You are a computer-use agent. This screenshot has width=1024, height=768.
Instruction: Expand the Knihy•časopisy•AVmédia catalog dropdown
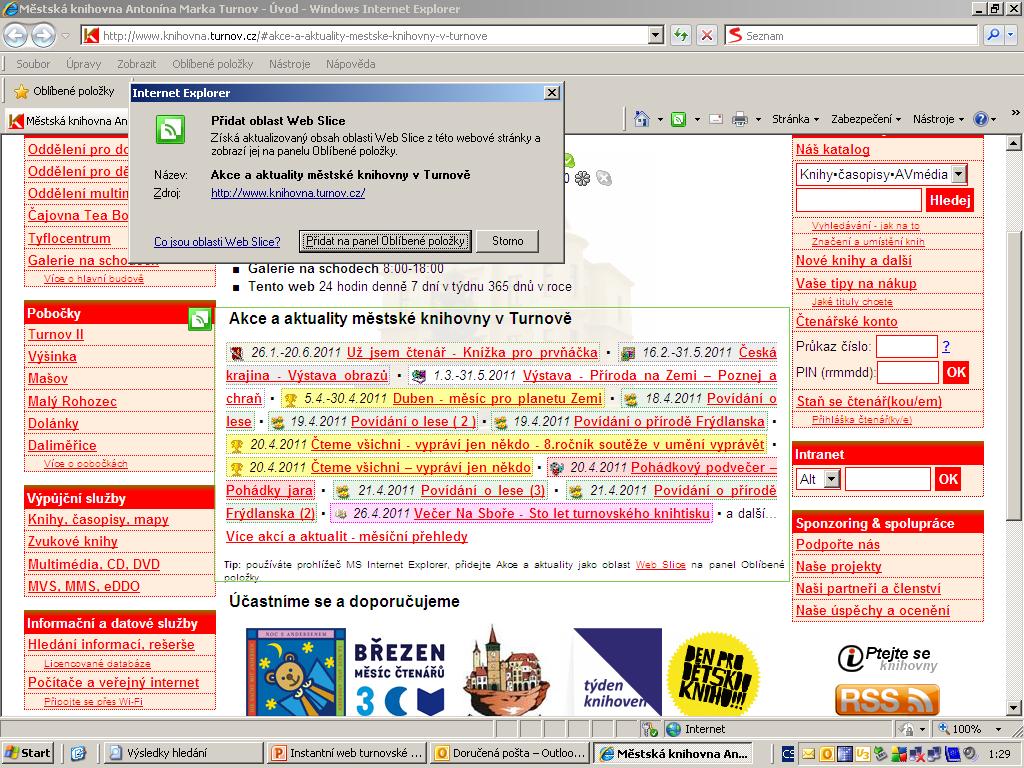[959, 174]
